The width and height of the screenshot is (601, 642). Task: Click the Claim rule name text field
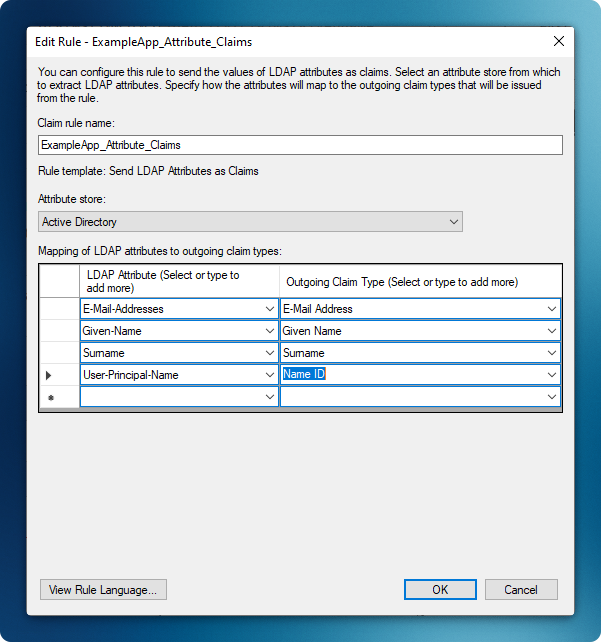point(300,145)
